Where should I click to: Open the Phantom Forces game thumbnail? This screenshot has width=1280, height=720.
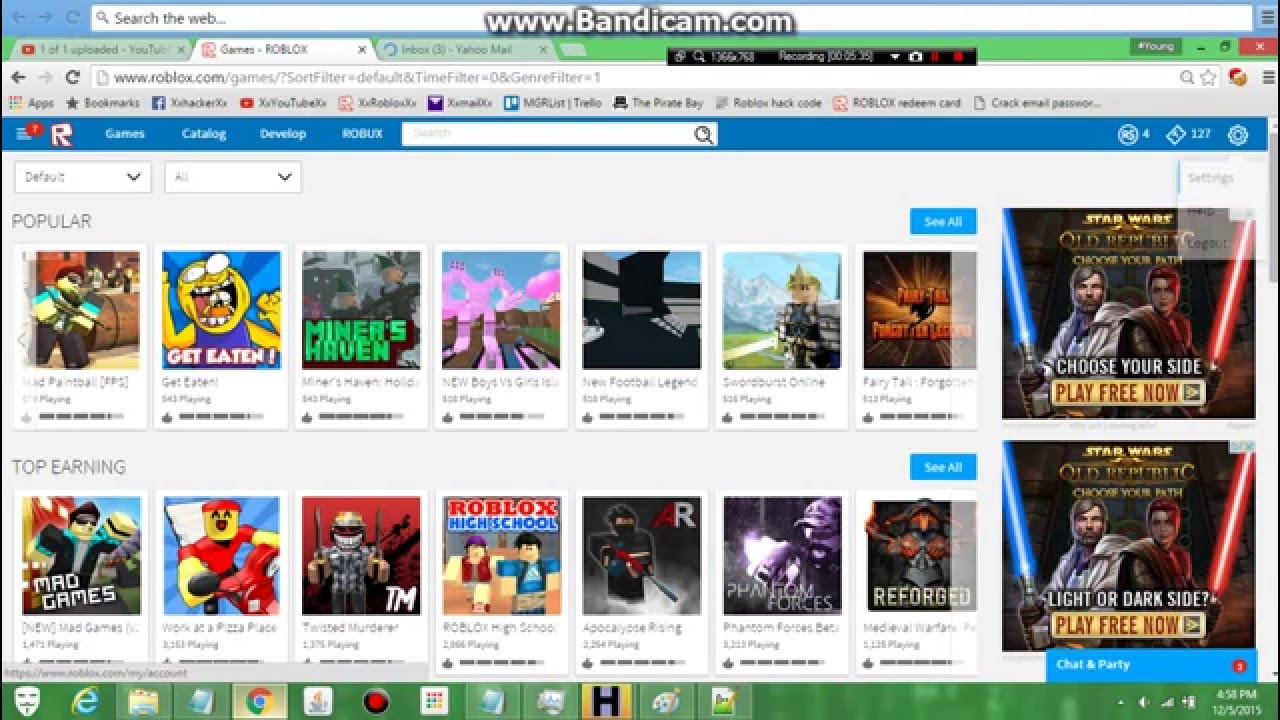click(x=782, y=556)
